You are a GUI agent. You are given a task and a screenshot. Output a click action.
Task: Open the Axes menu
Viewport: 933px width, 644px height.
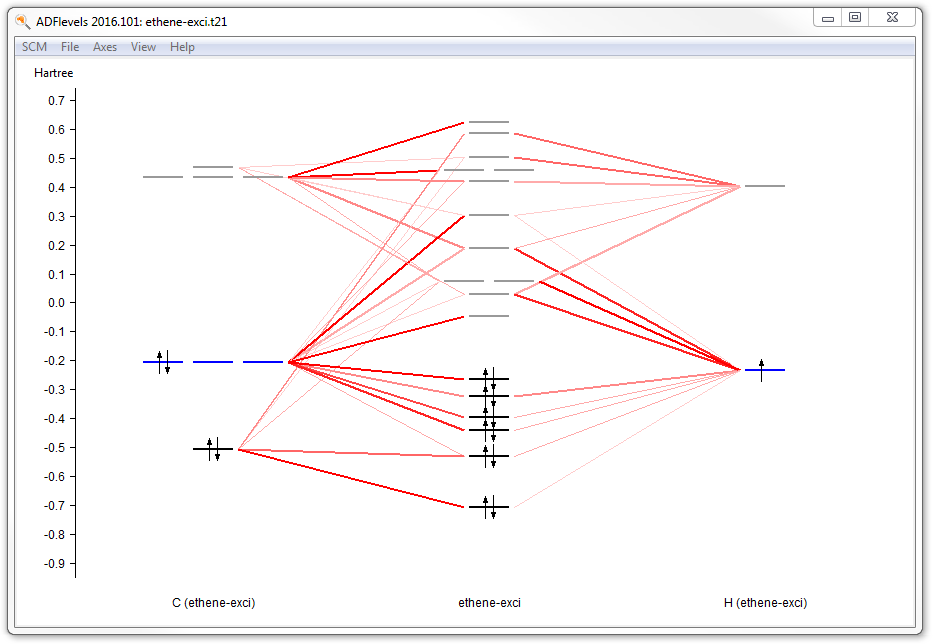[105, 47]
